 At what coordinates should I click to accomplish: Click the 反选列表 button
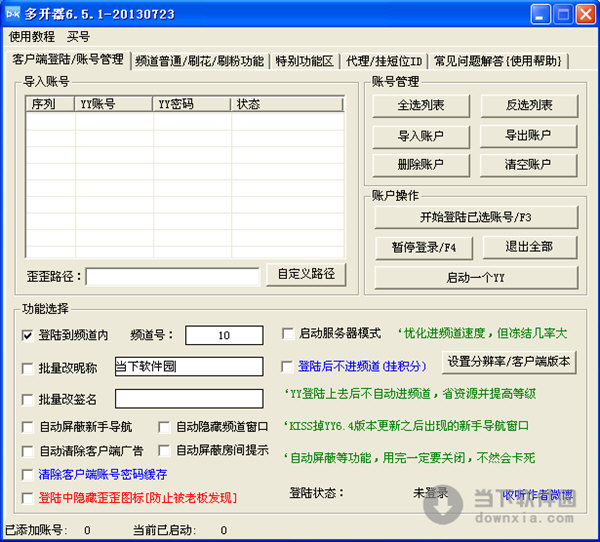pos(529,105)
